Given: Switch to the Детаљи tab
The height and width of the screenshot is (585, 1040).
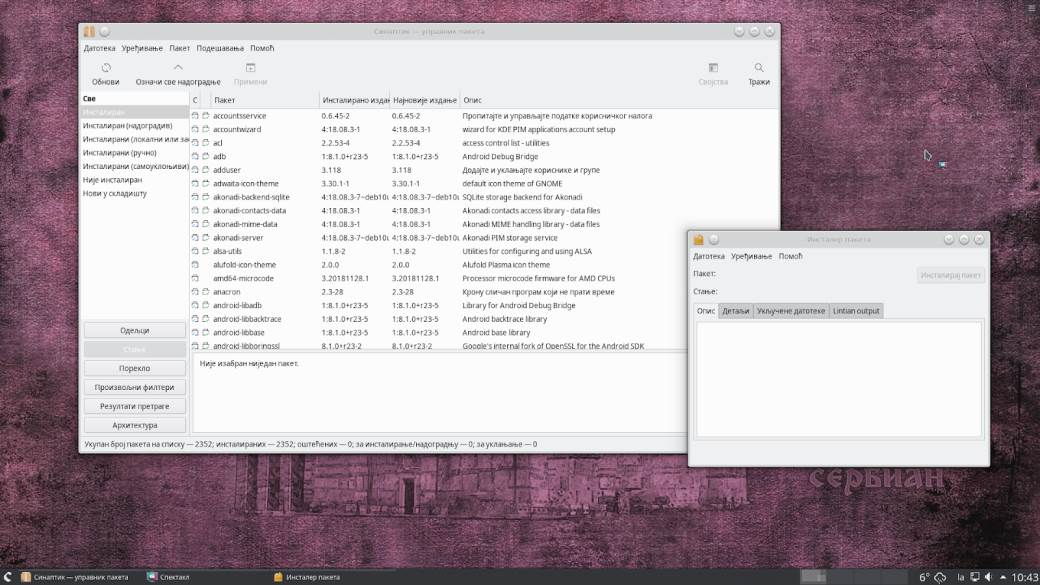Looking at the screenshot, I should coord(737,311).
